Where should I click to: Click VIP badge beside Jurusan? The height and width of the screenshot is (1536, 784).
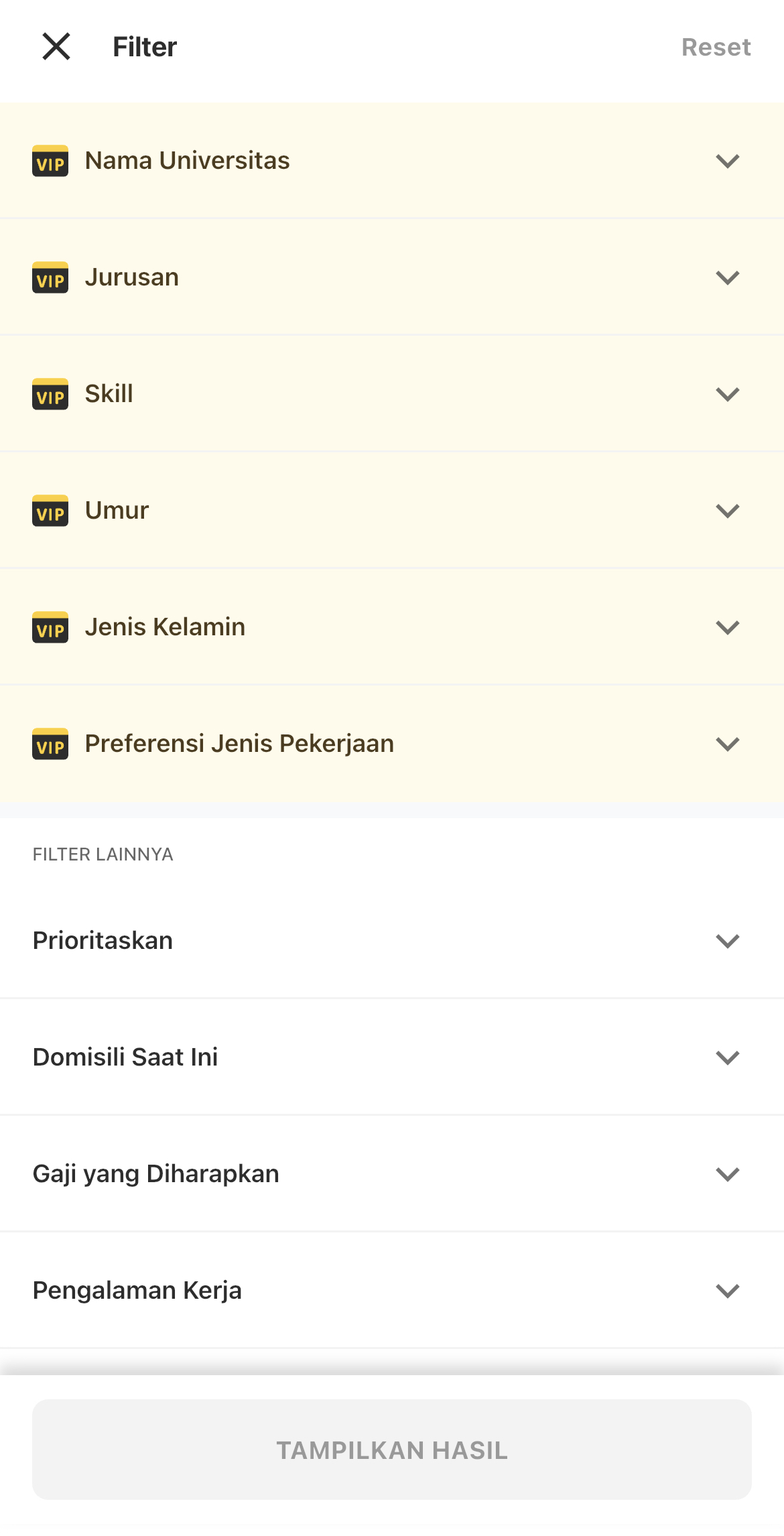50,277
